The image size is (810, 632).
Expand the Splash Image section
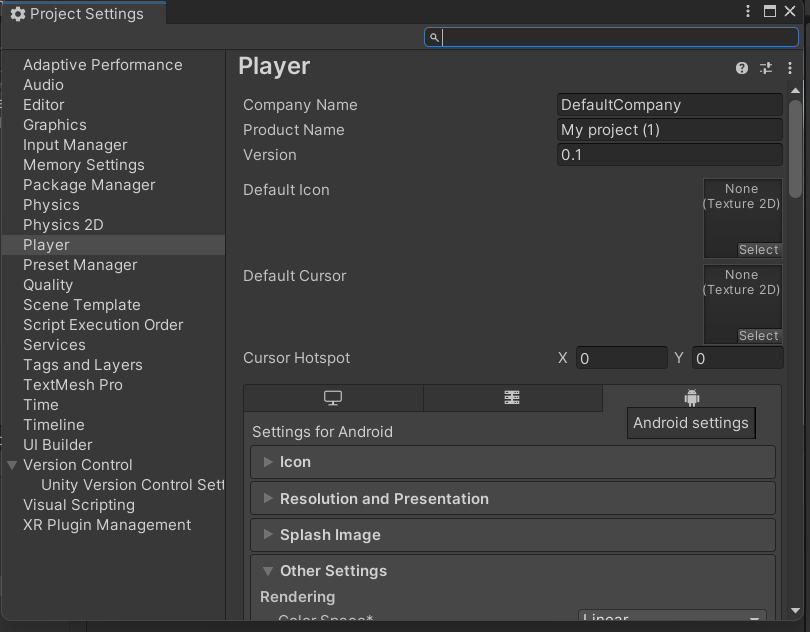513,535
